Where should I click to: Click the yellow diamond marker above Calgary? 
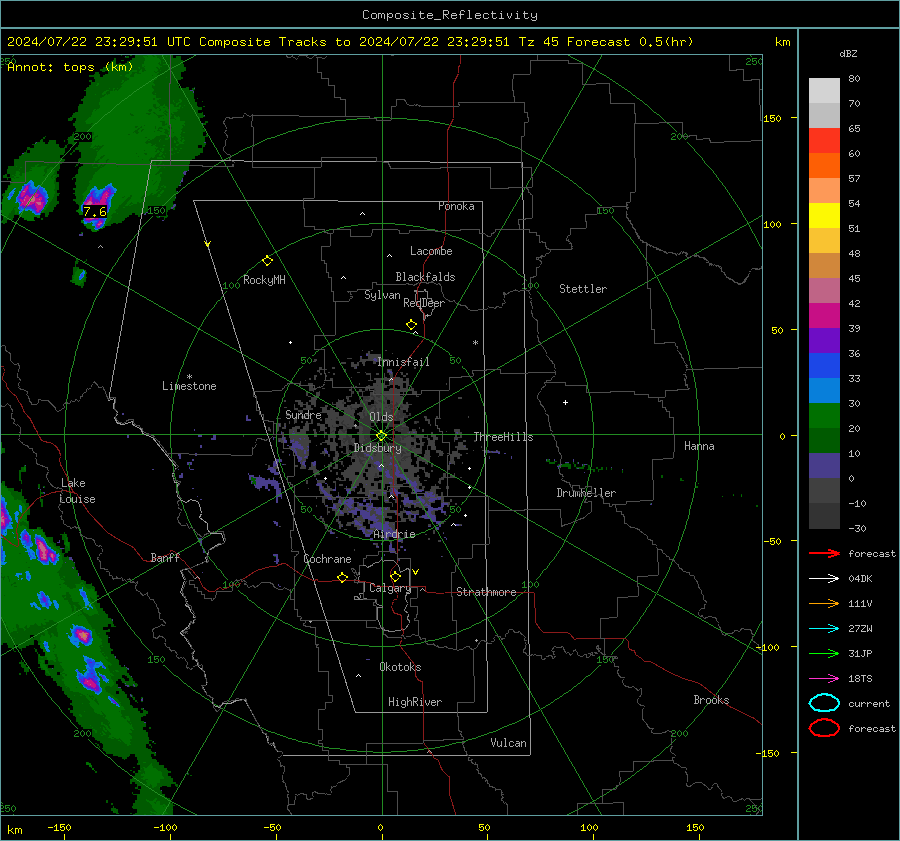click(395, 576)
